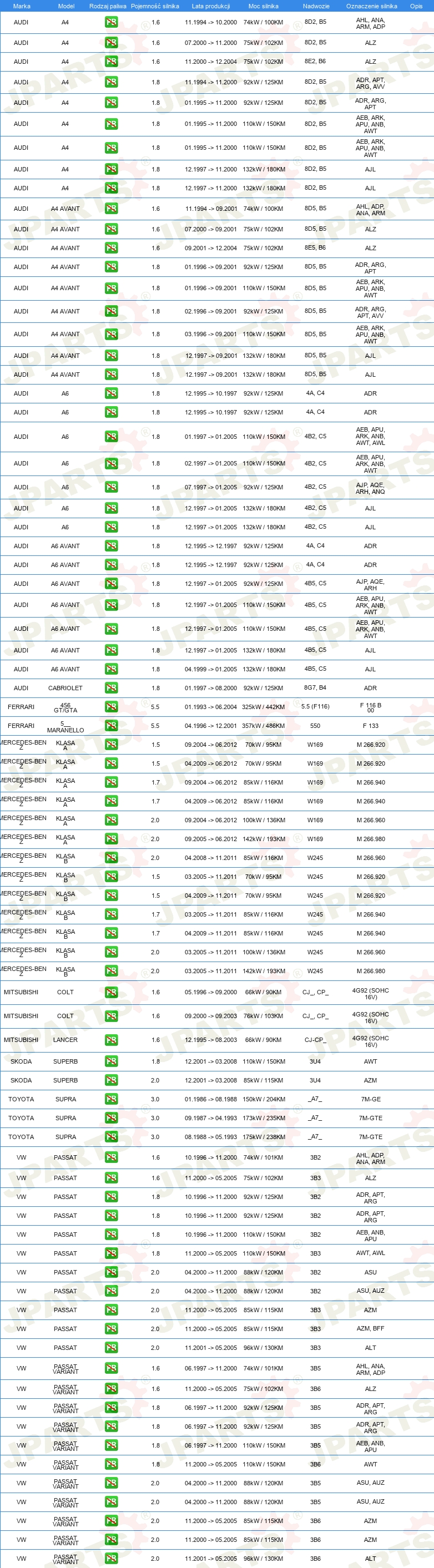The width and height of the screenshot is (434, 1568).
Task: Select the '04.1999 -> 01.2005' production years cell
Action: tap(210, 670)
